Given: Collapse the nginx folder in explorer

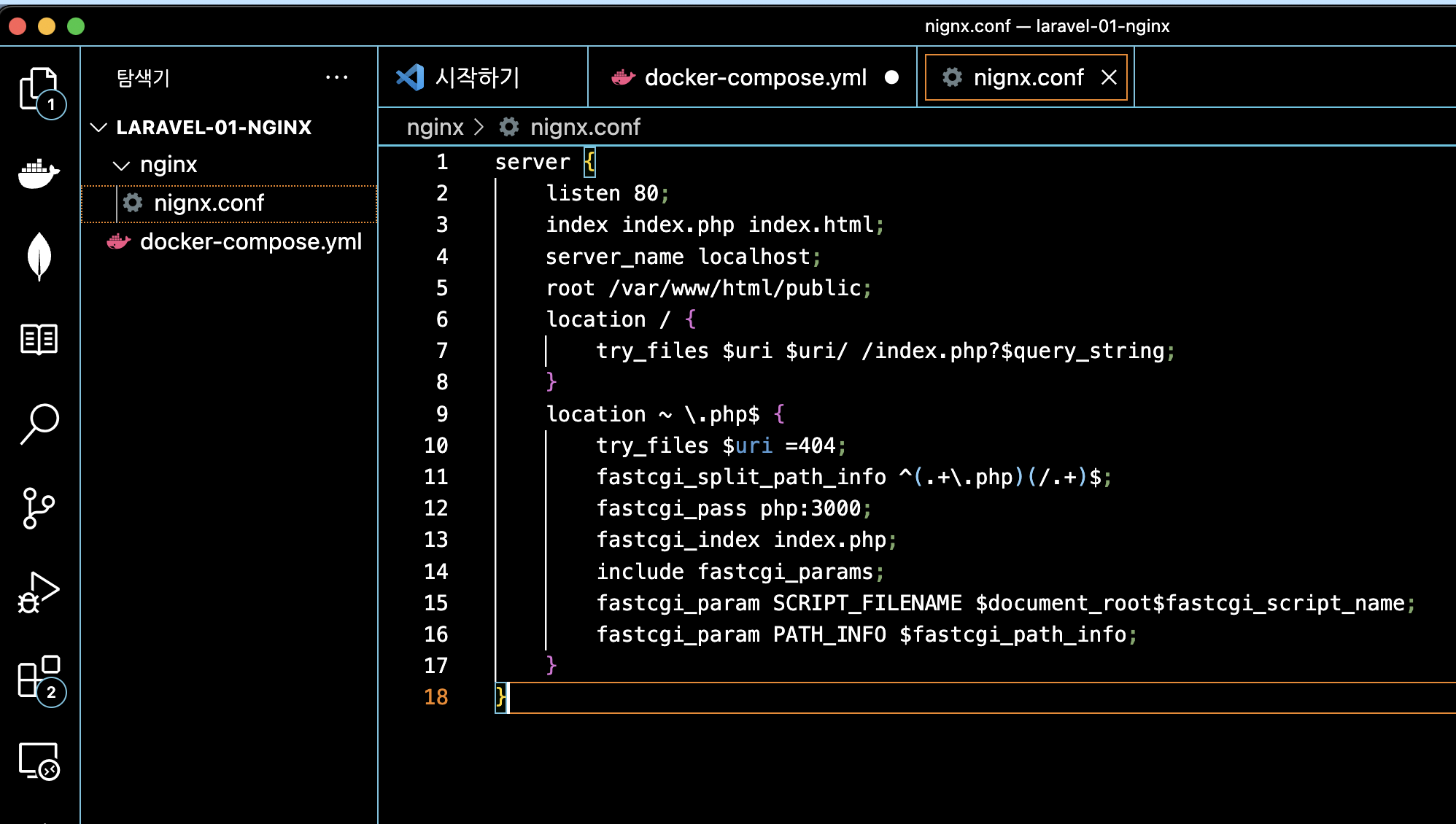Looking at the screenshot, I should (x=121, y=166).
